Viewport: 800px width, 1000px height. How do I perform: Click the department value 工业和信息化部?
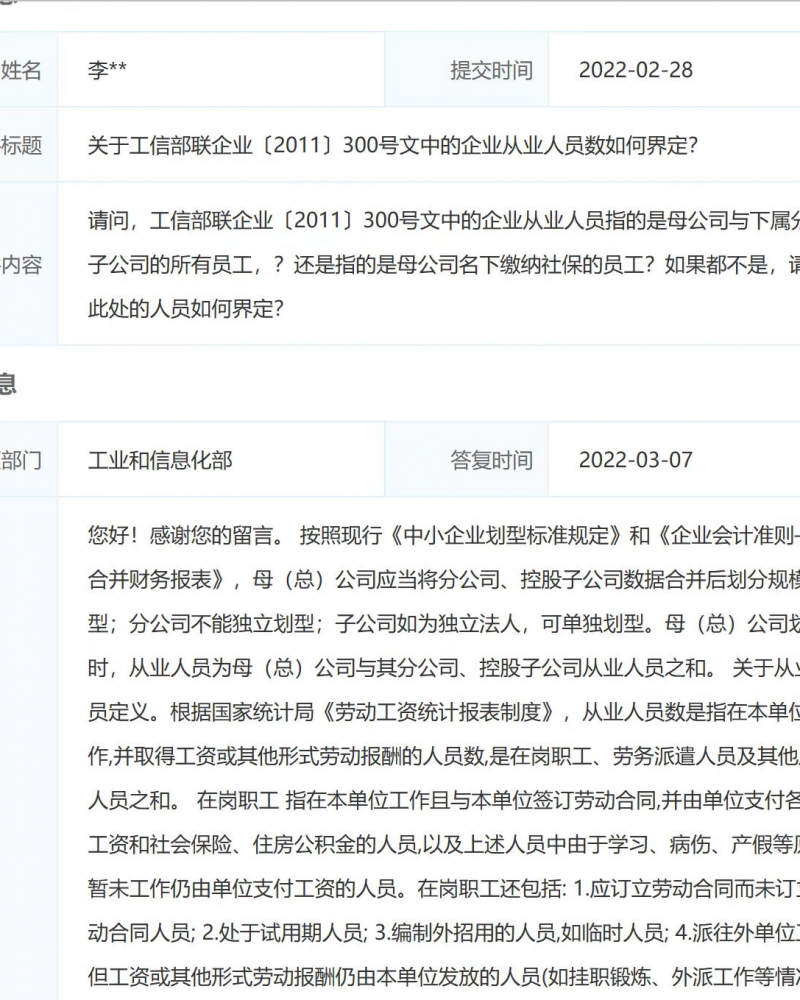click(x=160, y=460)
